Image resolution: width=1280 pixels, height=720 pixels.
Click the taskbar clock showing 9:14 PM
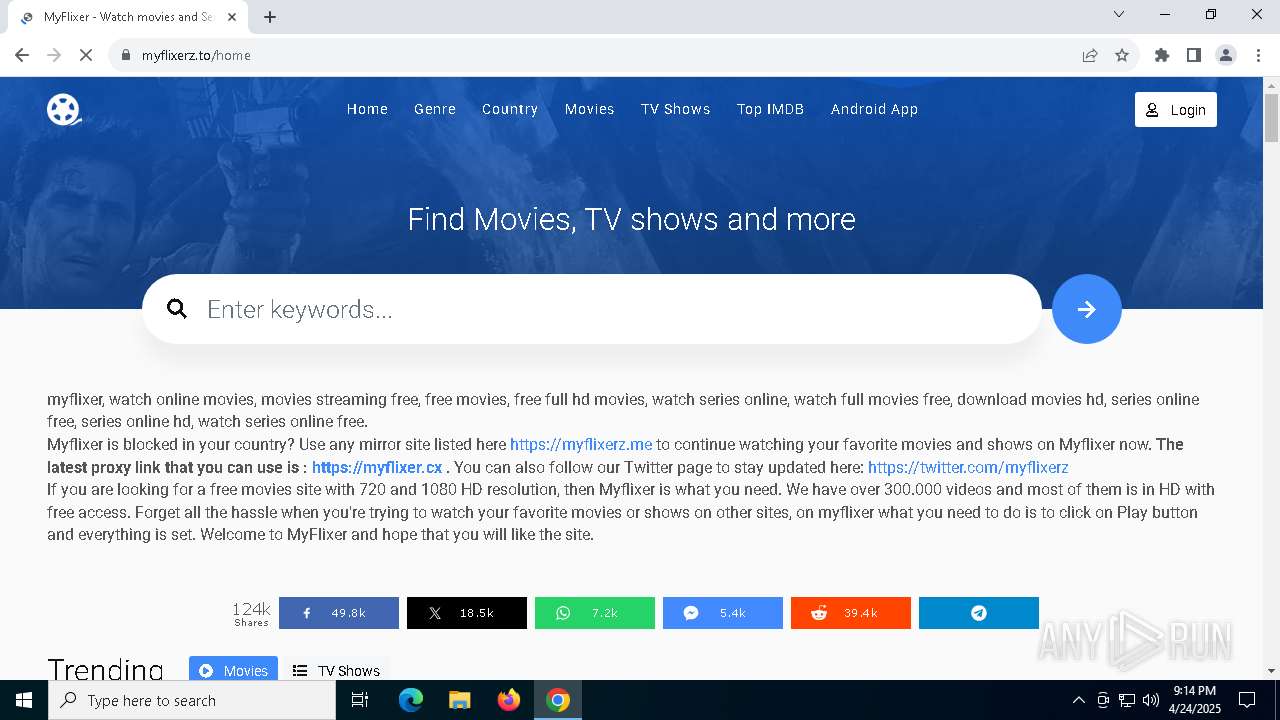coord(1194,700)
